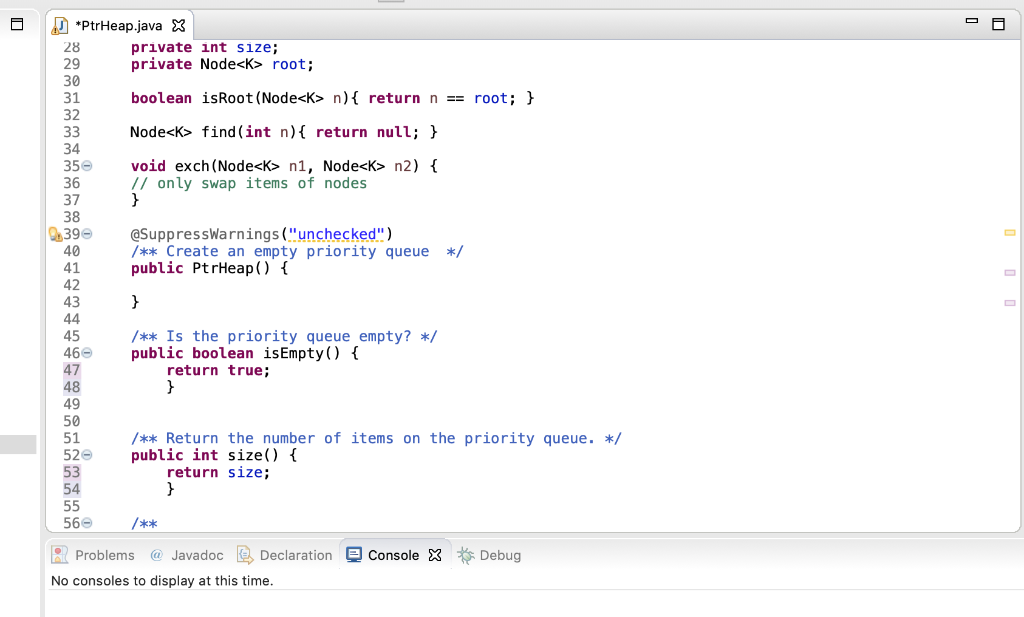Maximize the editor area
This screenshot has width=1024, height=617.
pos(999,22)
